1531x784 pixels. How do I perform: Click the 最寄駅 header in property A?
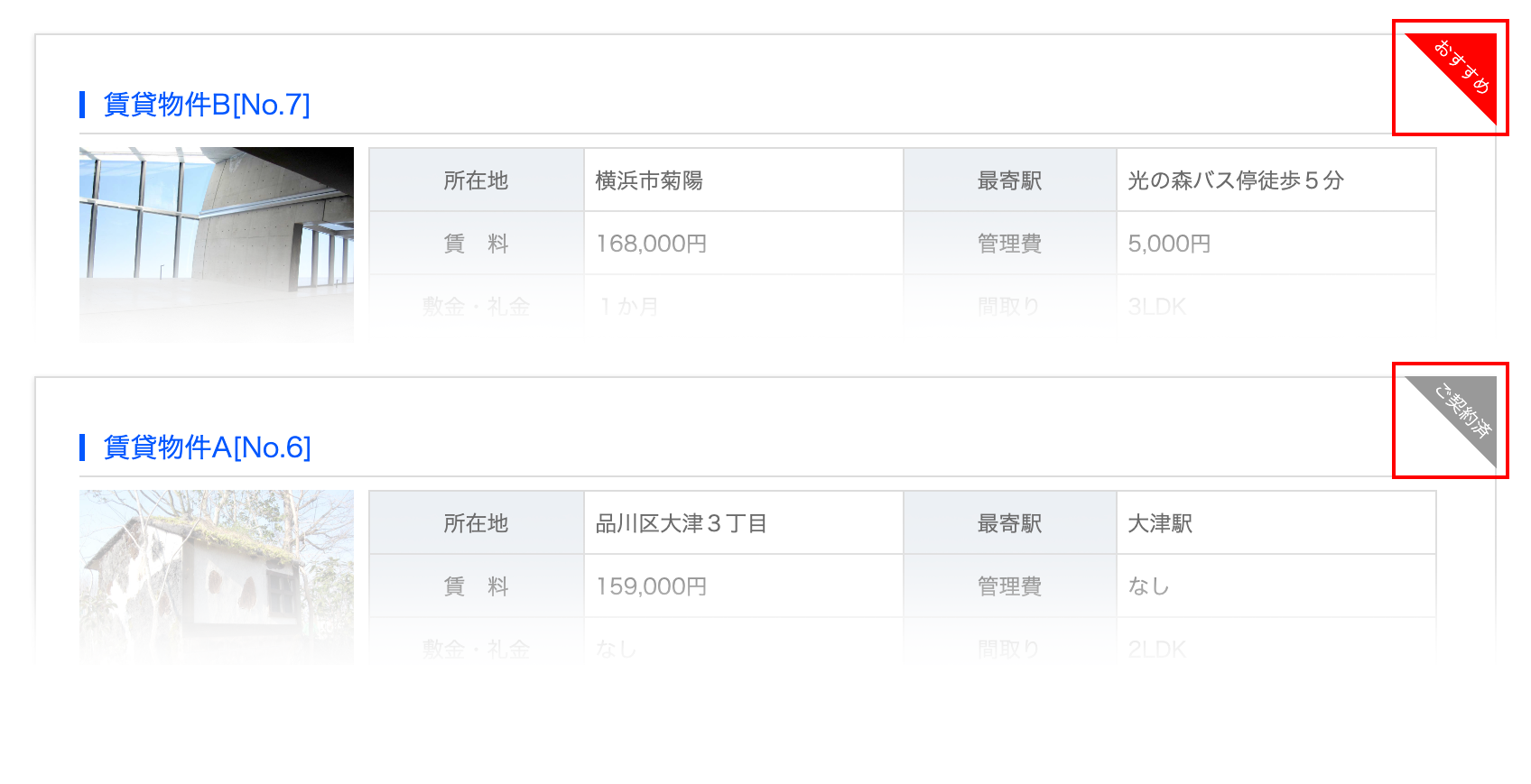click(x=1010, y=523)
